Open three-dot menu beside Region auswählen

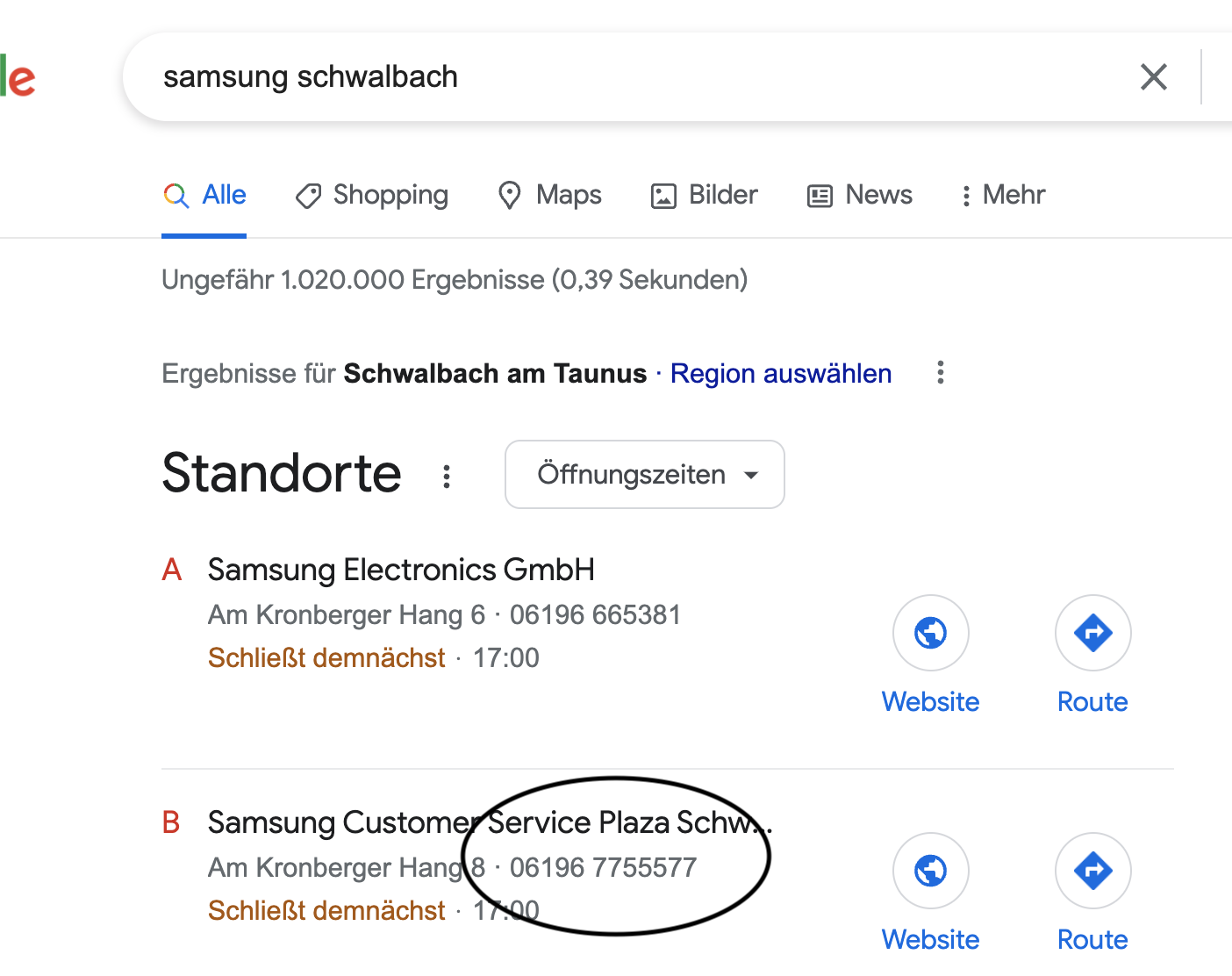(x=940, y=373)
